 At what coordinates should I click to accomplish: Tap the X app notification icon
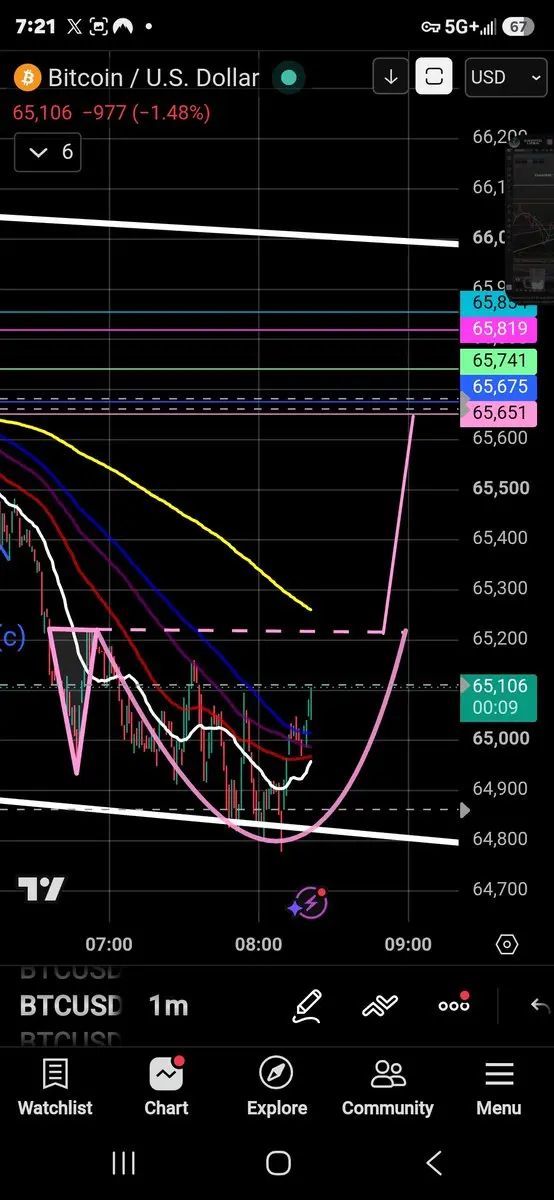pyautogui.click(x=72, y=25)
